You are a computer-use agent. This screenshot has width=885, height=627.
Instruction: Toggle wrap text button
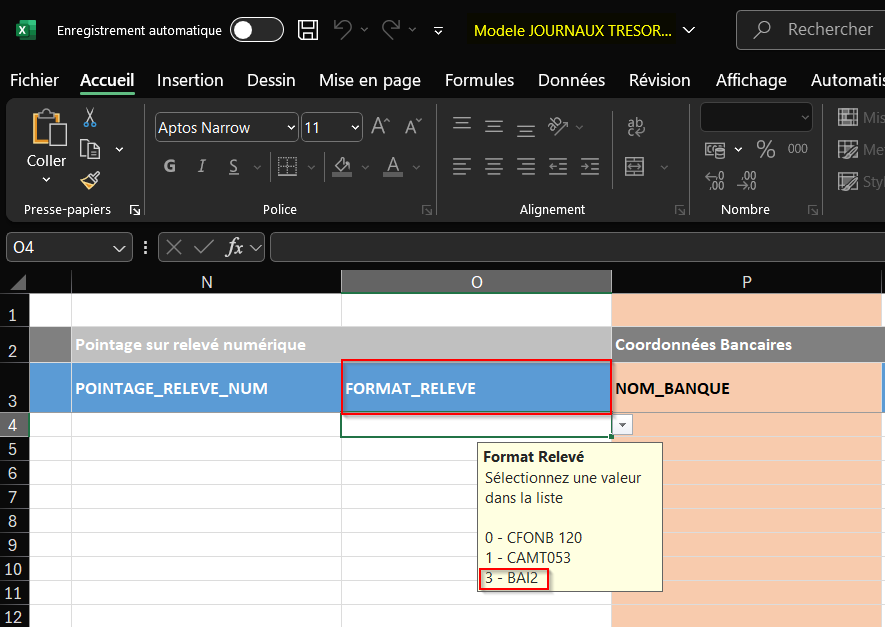(x=635, y=127)
